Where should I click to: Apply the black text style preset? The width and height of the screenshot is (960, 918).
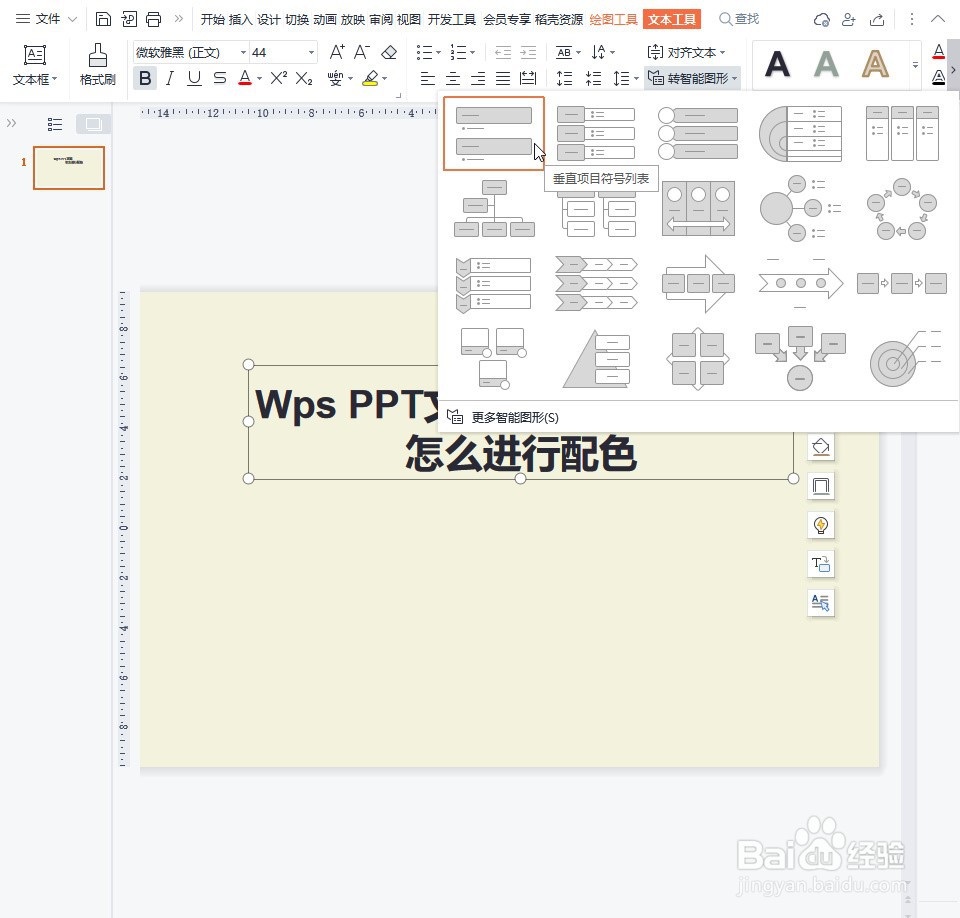pos(777,64)
